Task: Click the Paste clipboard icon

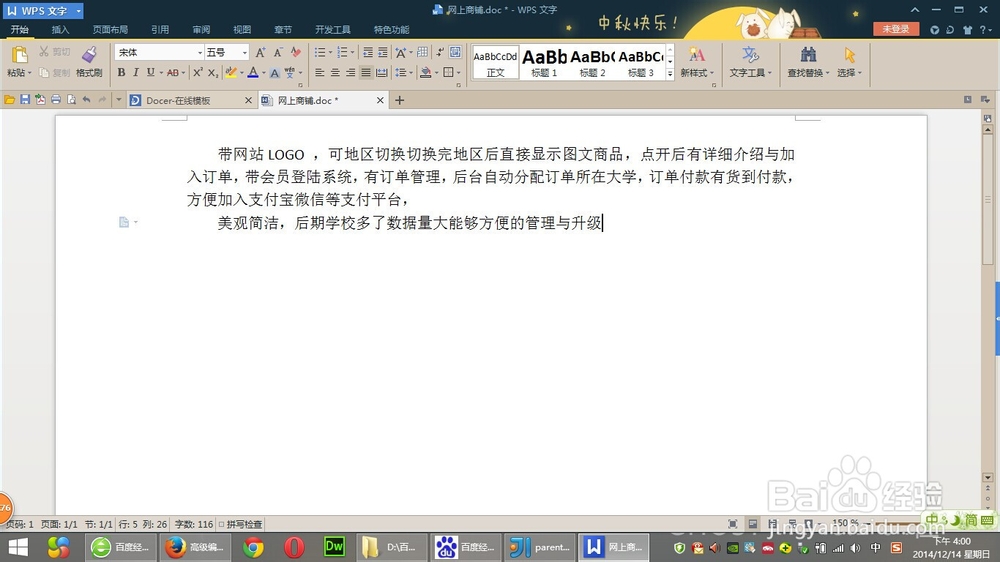Action: [x=19, y=55]
